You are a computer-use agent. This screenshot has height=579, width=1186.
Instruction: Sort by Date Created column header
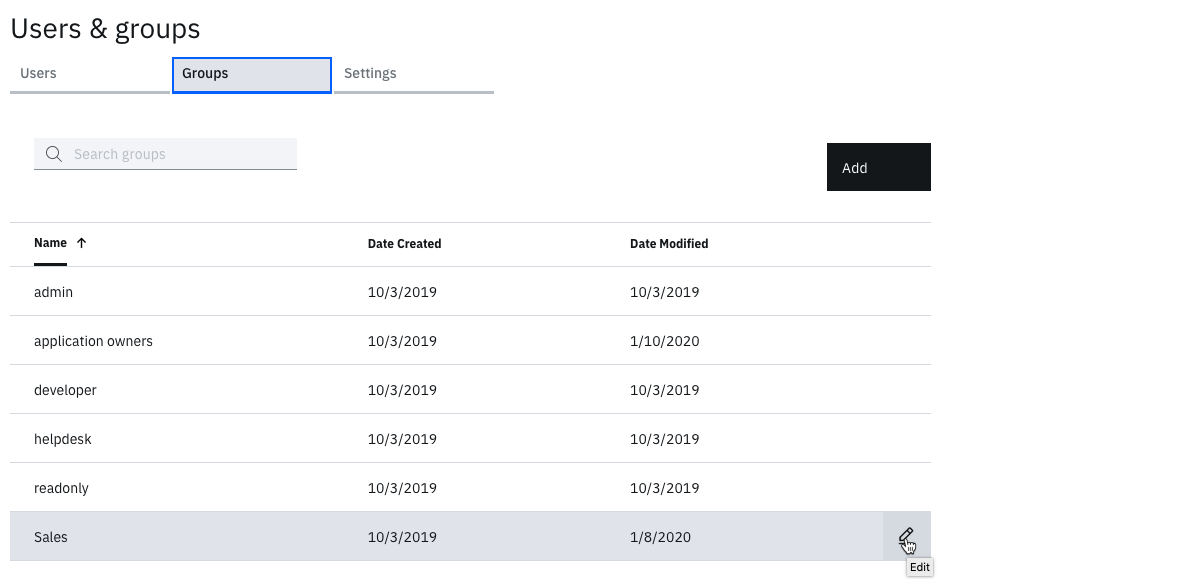click(x=405, y=244)
